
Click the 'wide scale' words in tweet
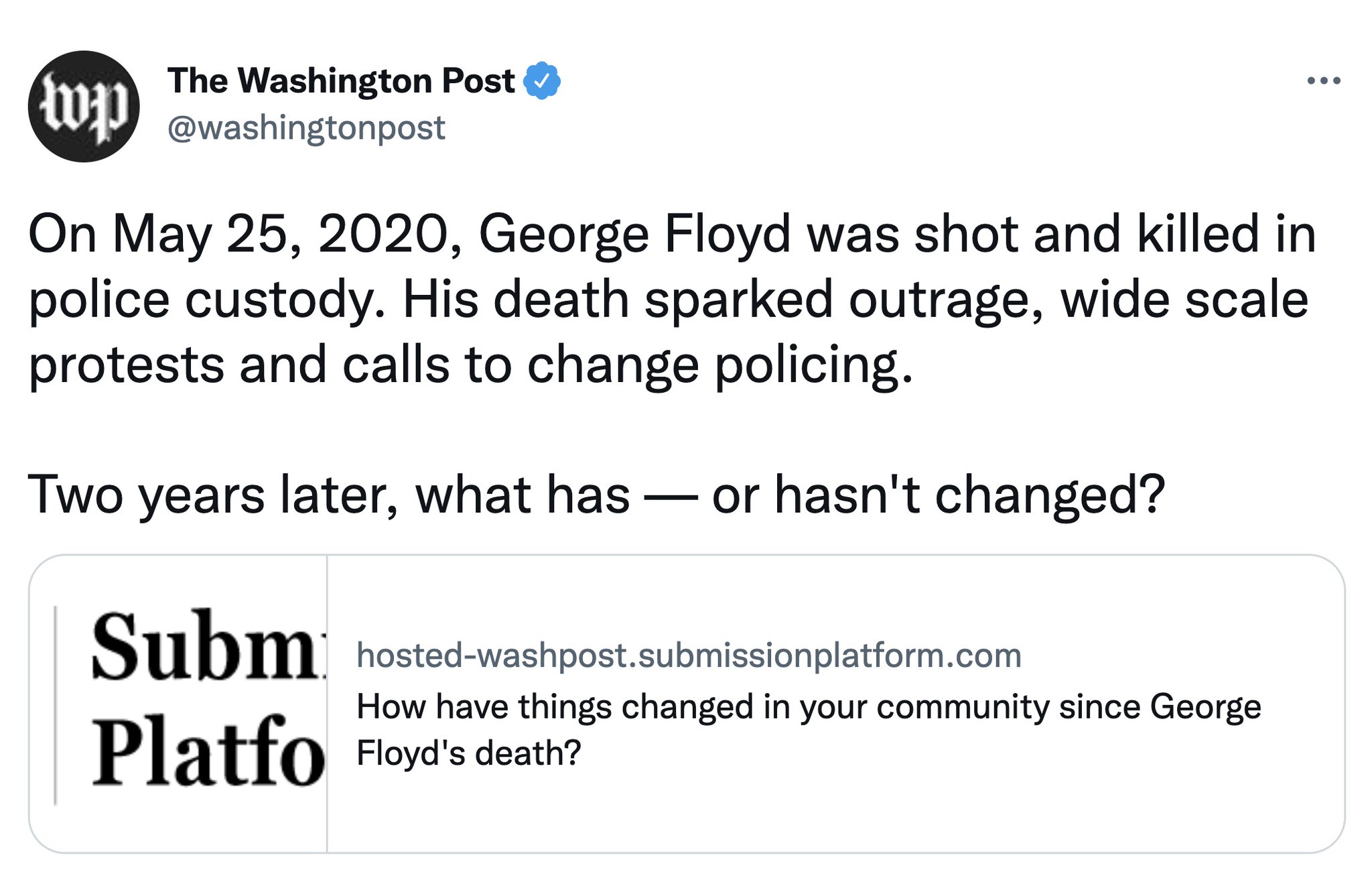click(x=1184, y=300)
